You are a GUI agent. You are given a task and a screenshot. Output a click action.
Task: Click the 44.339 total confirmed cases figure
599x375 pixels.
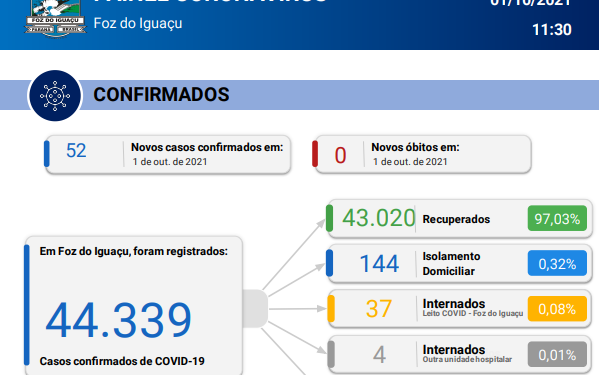pos(118,320)
